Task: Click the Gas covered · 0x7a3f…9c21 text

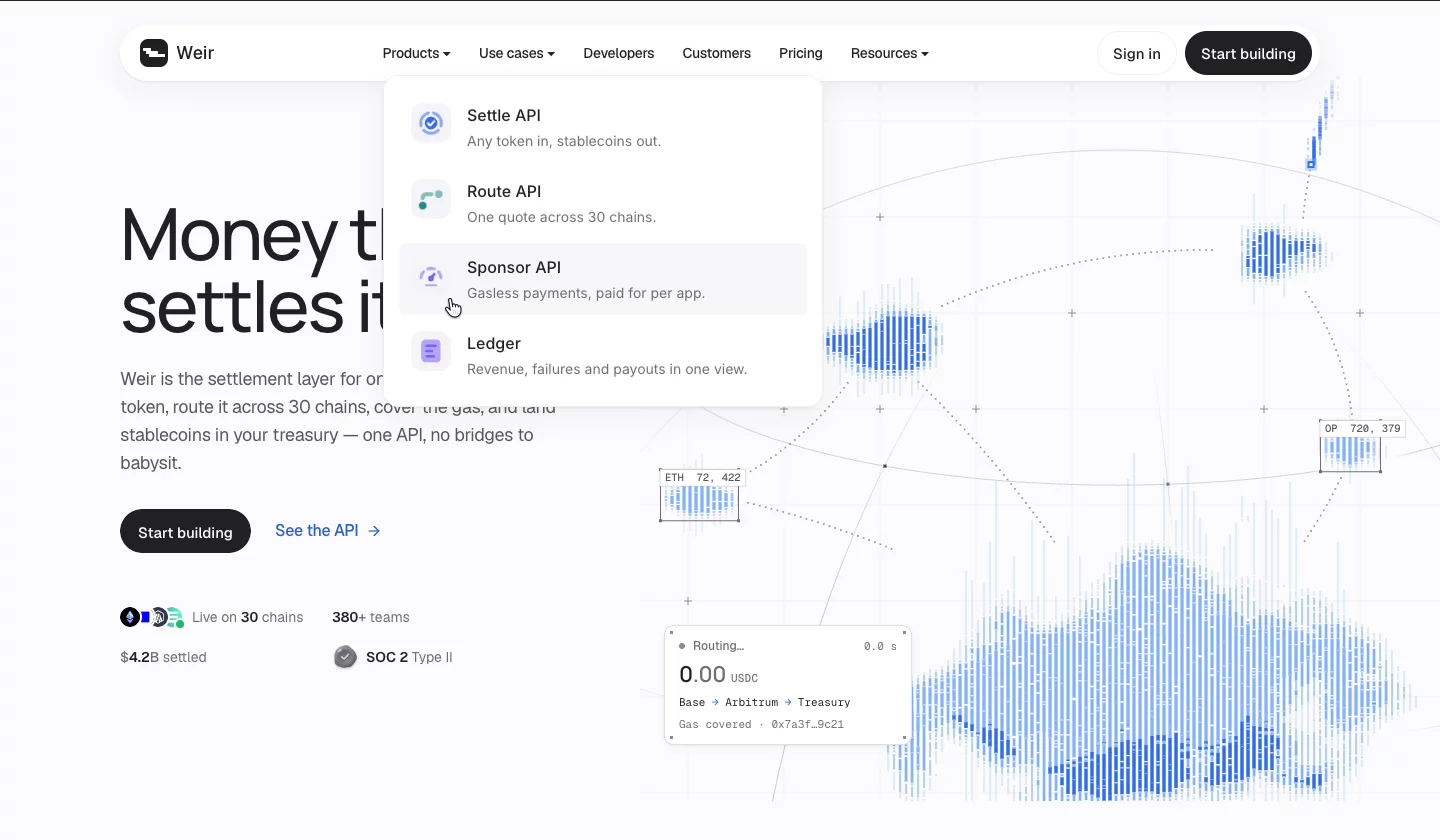Action: pyautogui.click(x=761, y=724)
